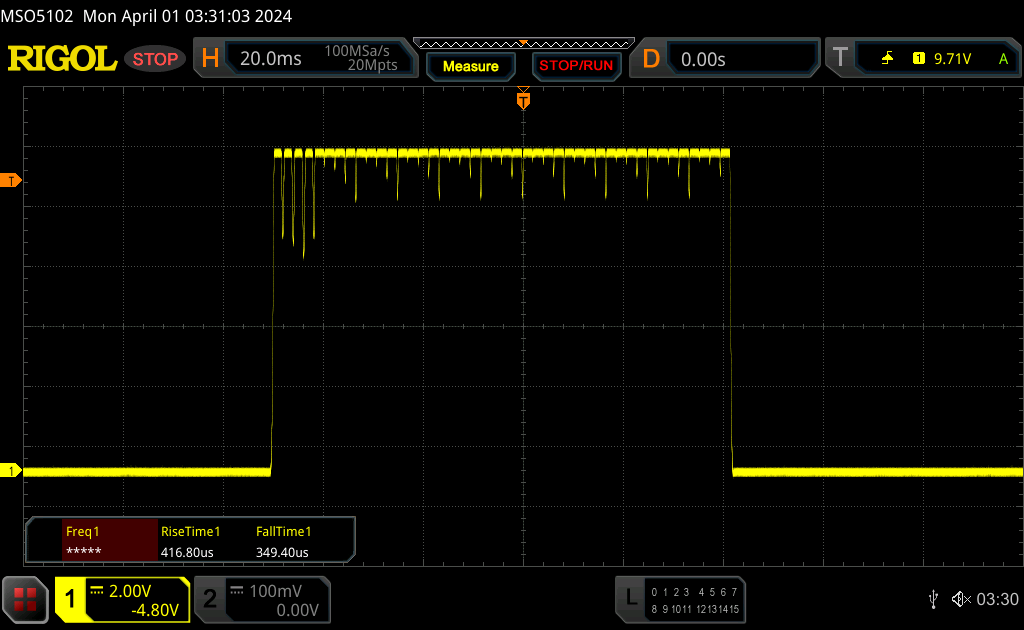
Task: Click the yellow channel 1 ground marker
Action: tap(10, 471)
